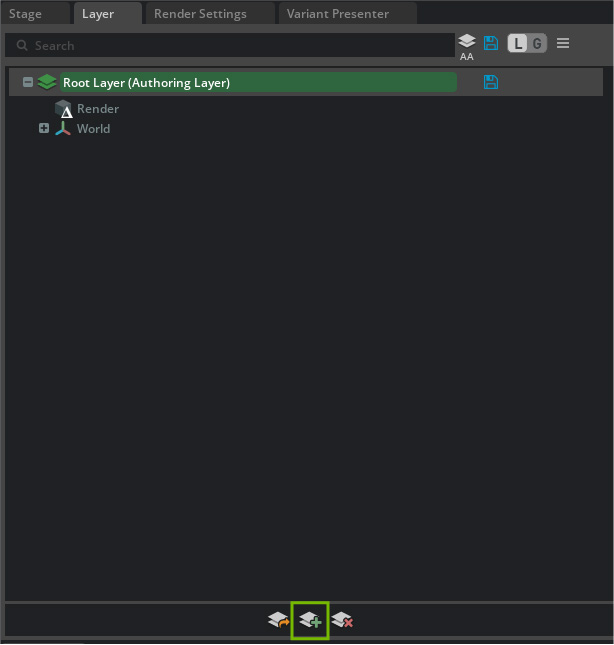614x645 pixels.
Task: Switch to the Variant Presenter tab
Action: (336, 14)
